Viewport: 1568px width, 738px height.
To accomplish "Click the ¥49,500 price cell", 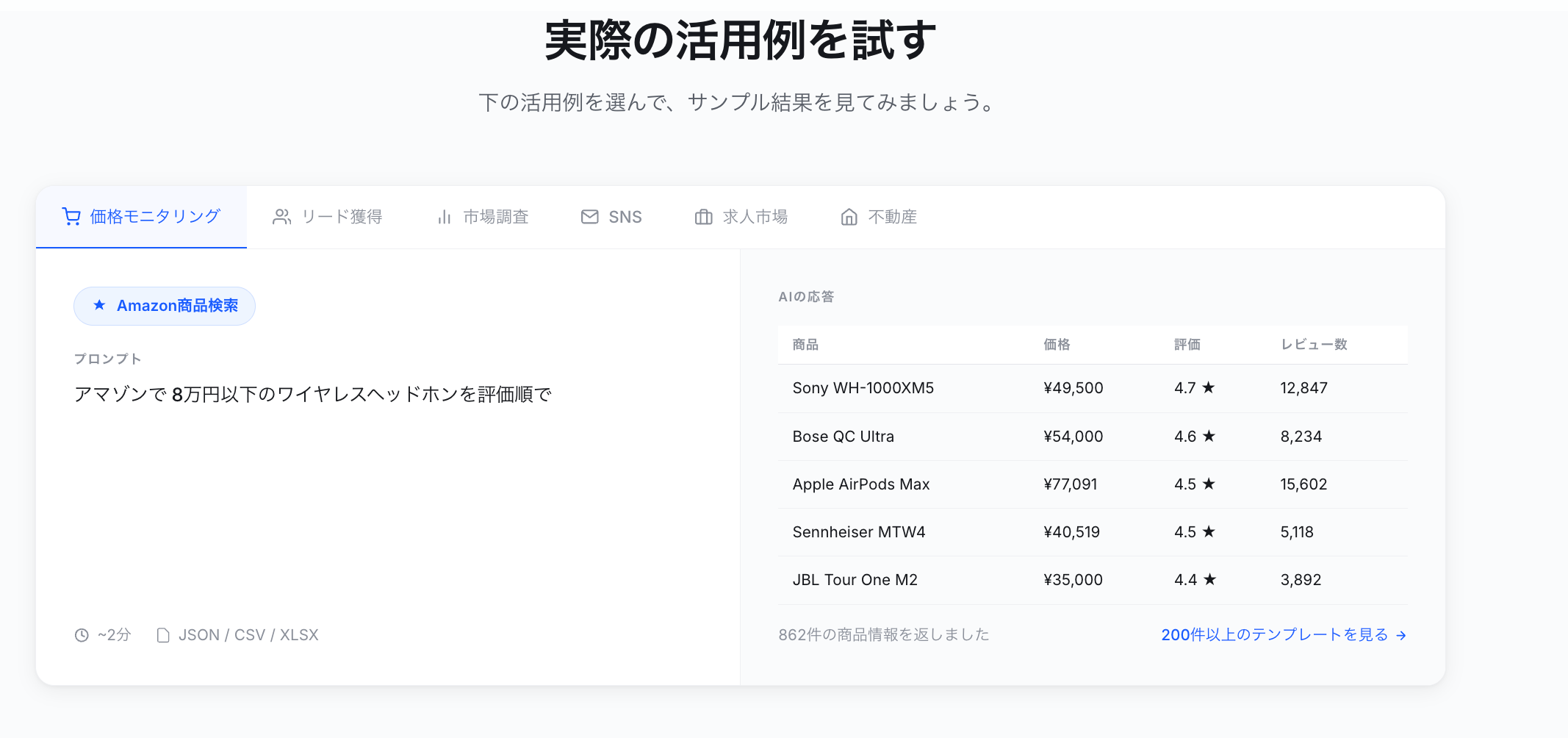I will [1073, 388].
